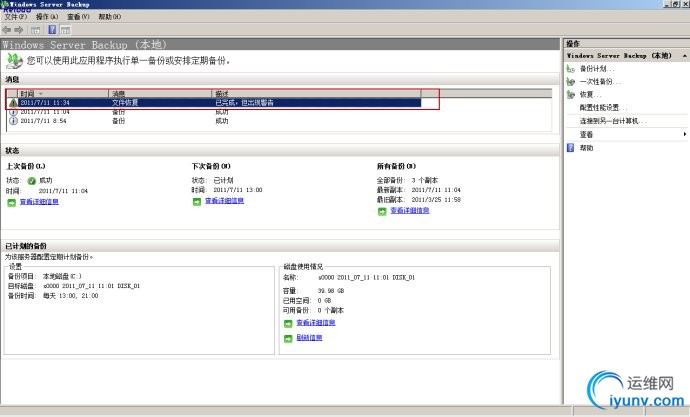Click the 3 个副本 total backups value
Screen dimensions: 690x417
coord(425,180)
